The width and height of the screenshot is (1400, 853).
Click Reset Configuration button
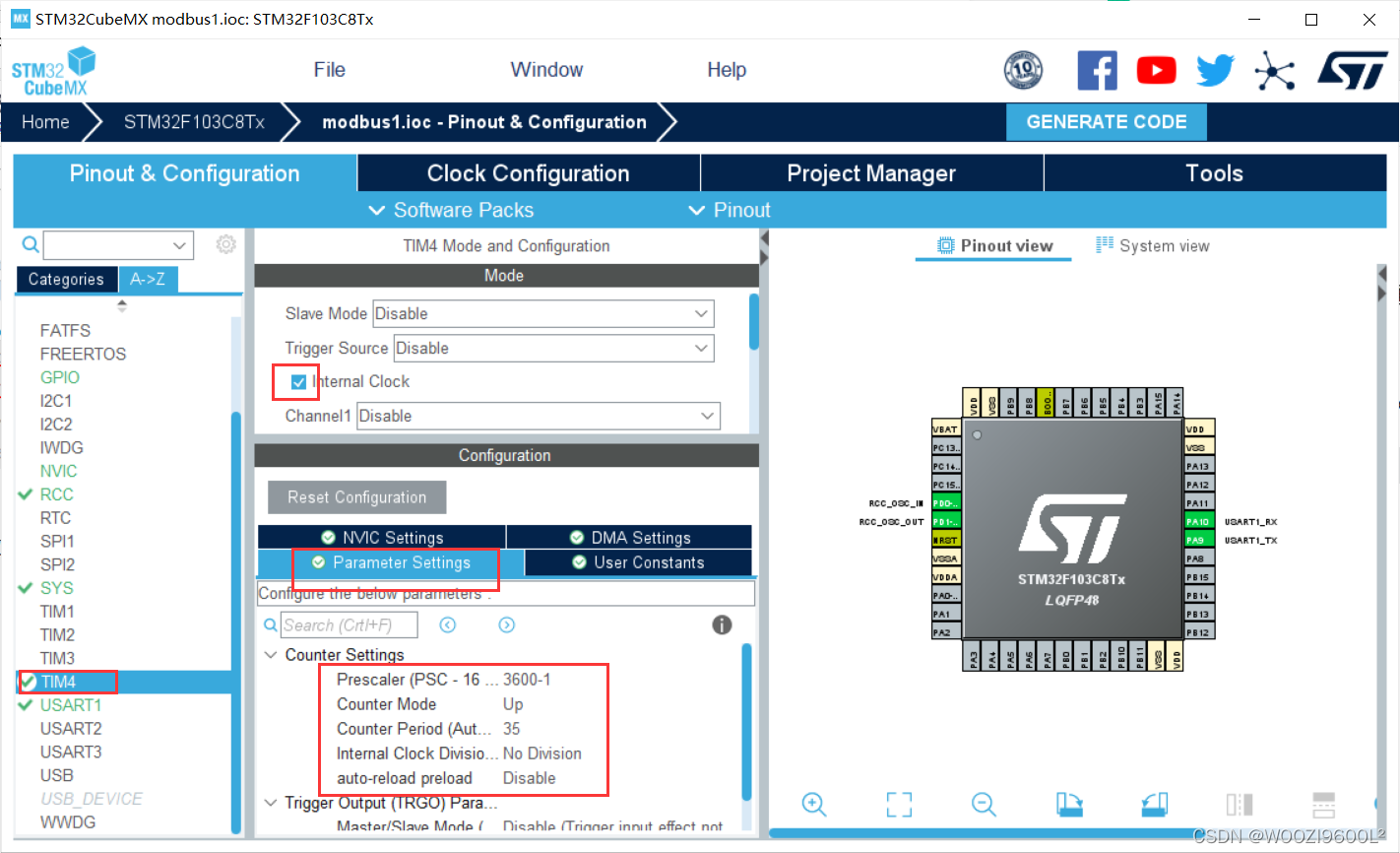click(x=357, y=497)
